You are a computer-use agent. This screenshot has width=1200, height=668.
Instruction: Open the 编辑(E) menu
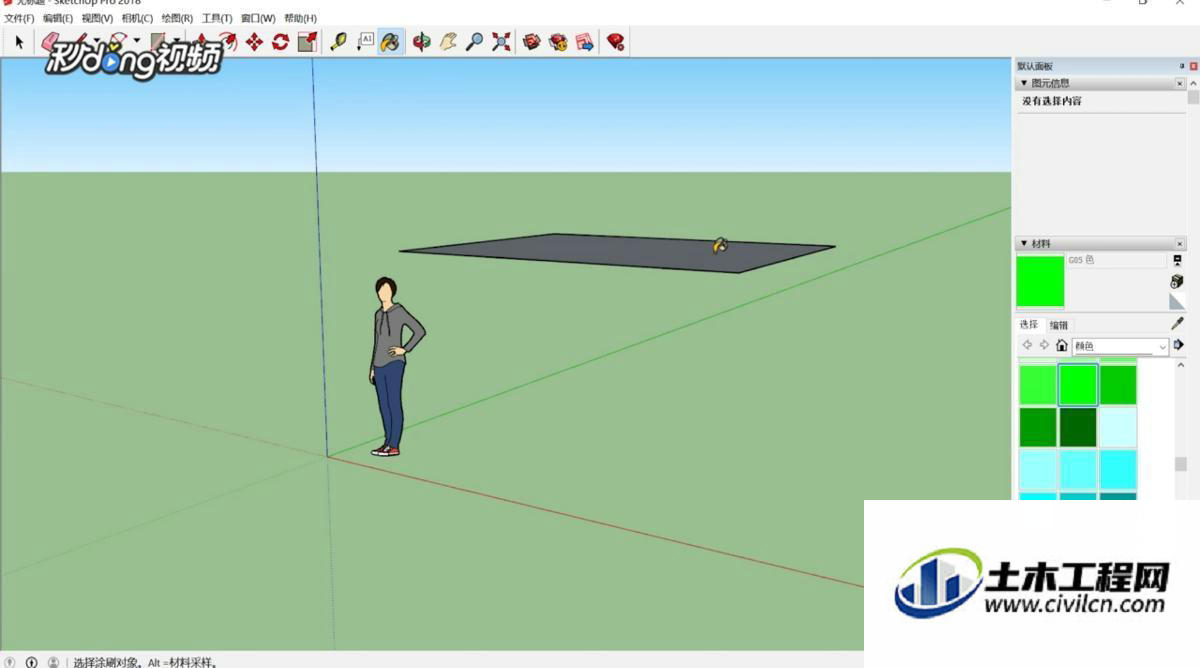[58, 18]
